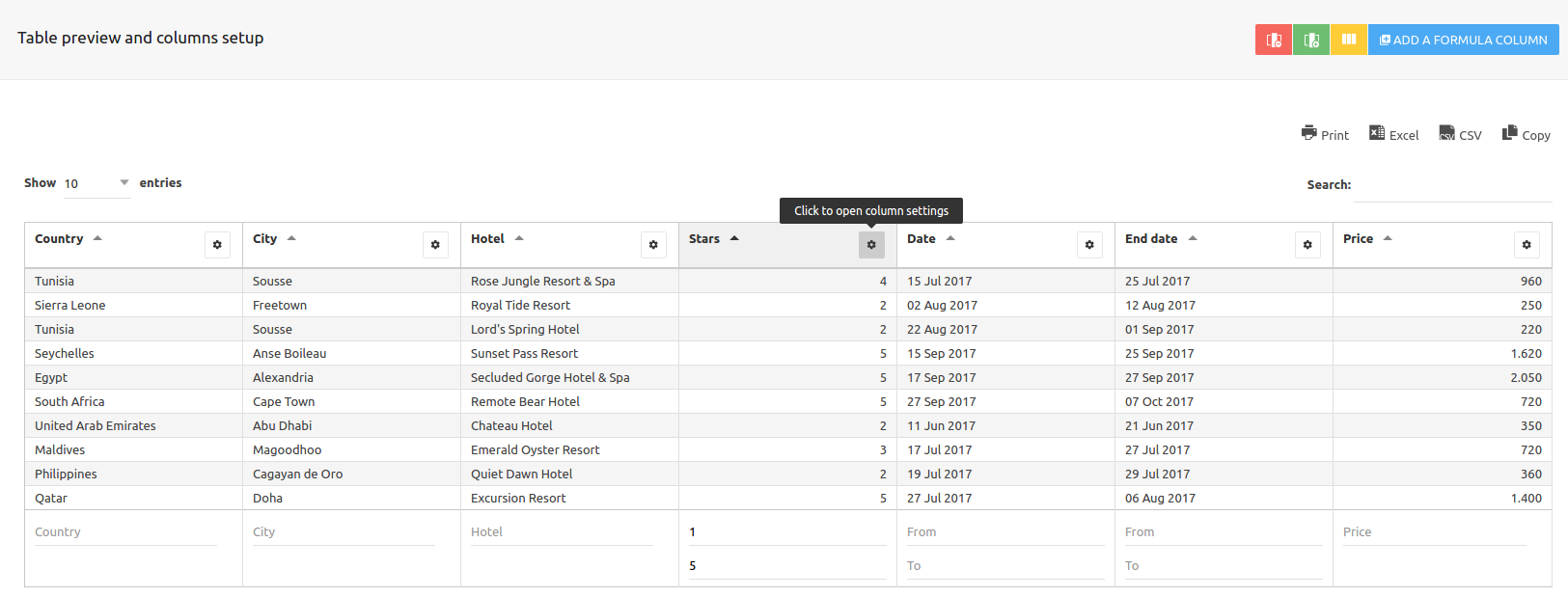Click the Quiet Dawn Hotel cell
1568x597 pixels.
tap(569, 474)
